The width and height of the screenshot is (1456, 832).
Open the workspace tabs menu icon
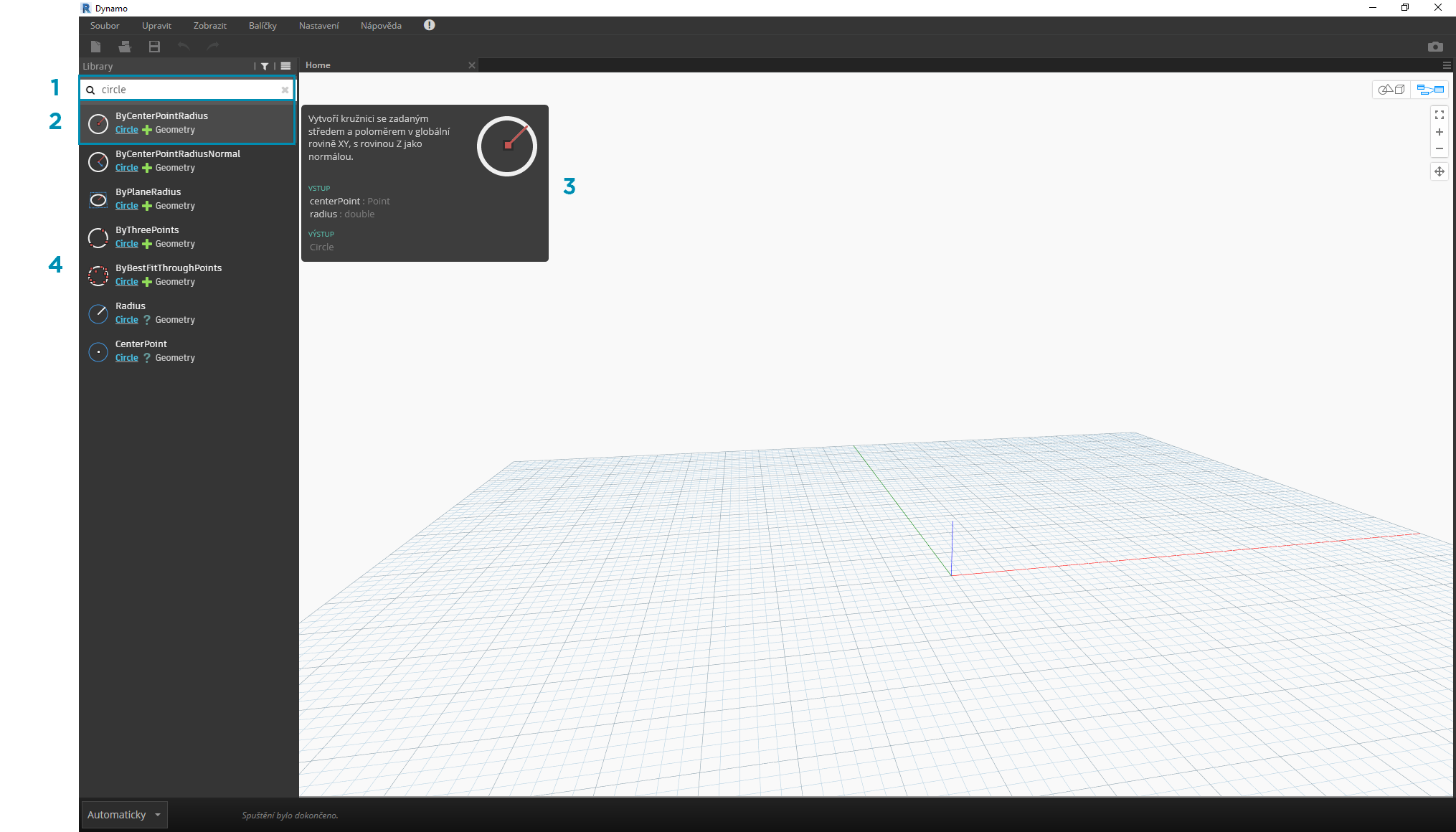(1447, 65)
